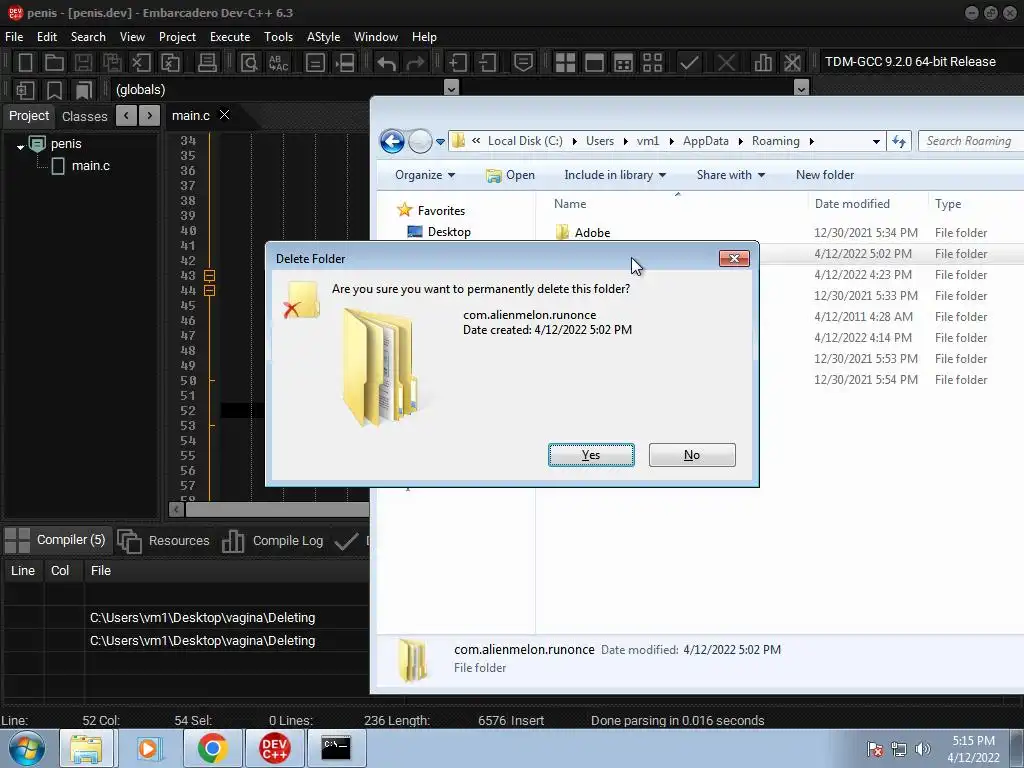Click the Profile analysis bar-chart icon
The width and height of the screenshot is (1024, 768).
pyautogui.click(x=763, y=63)
